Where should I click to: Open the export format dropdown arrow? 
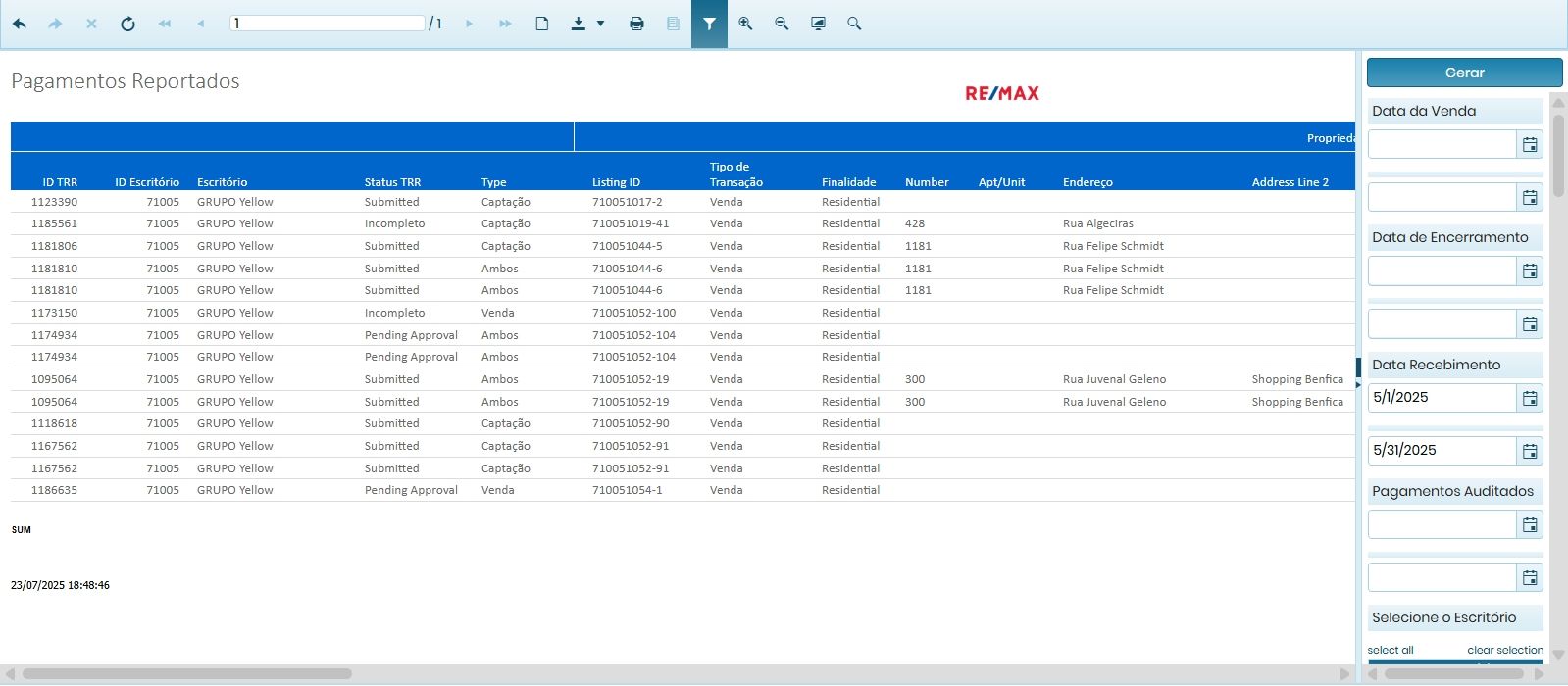(600, 24)
